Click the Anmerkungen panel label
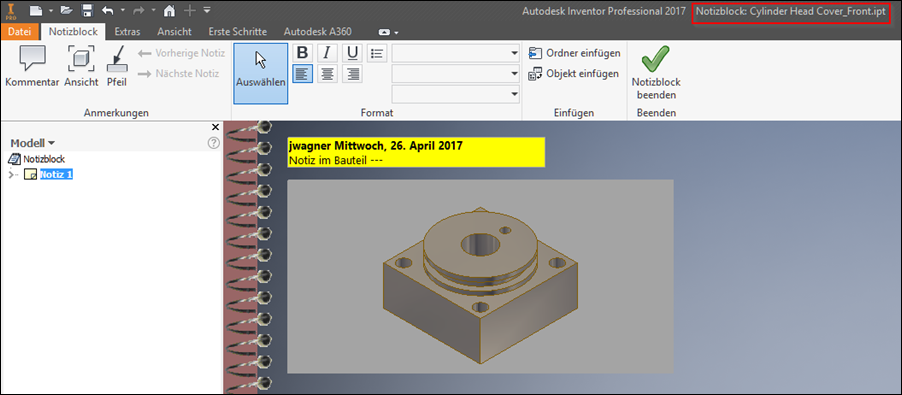 [x=116, y=113]
